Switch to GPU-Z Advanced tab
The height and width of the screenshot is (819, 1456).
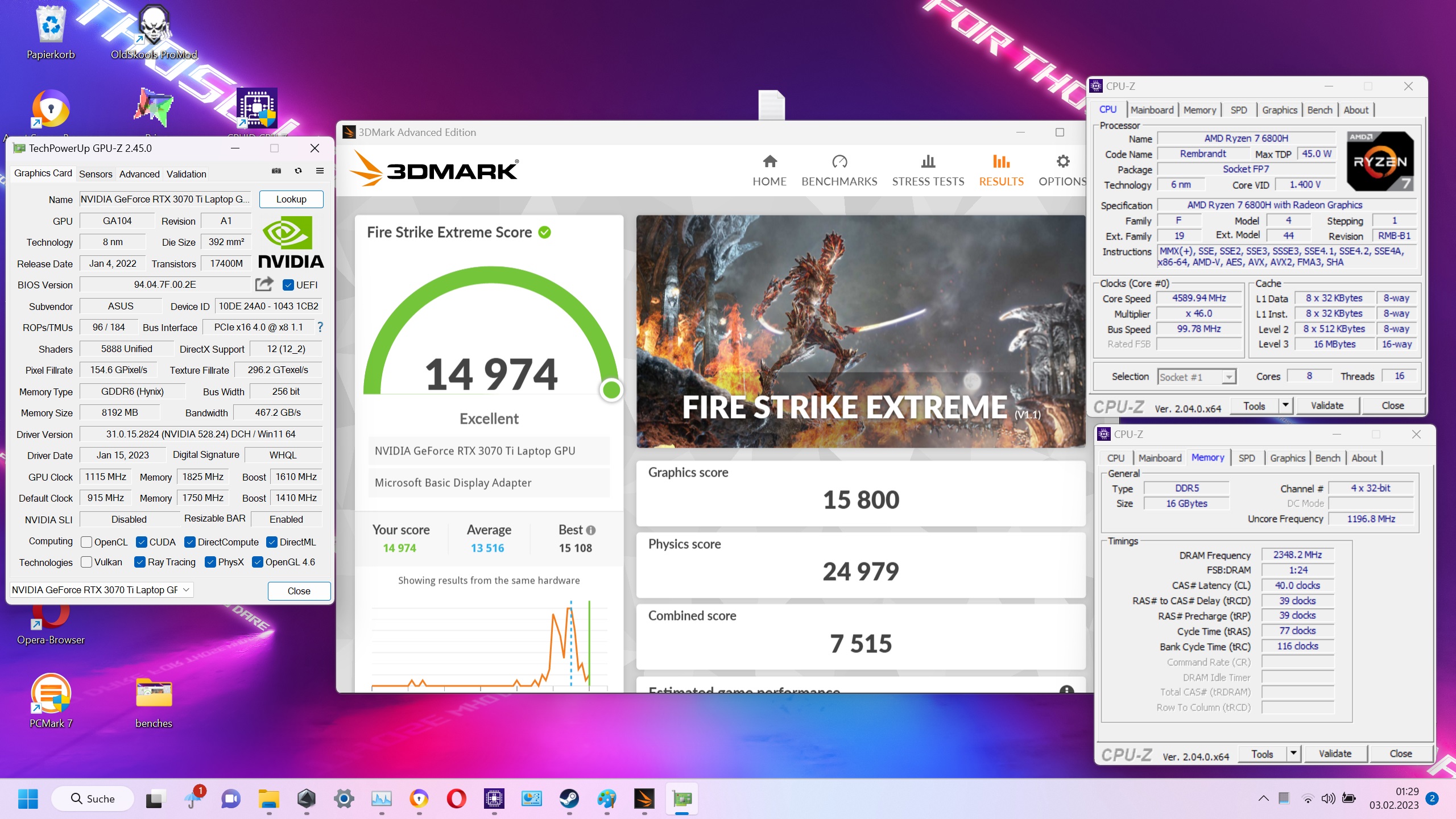pyautogui.click(x=139, y=174)
